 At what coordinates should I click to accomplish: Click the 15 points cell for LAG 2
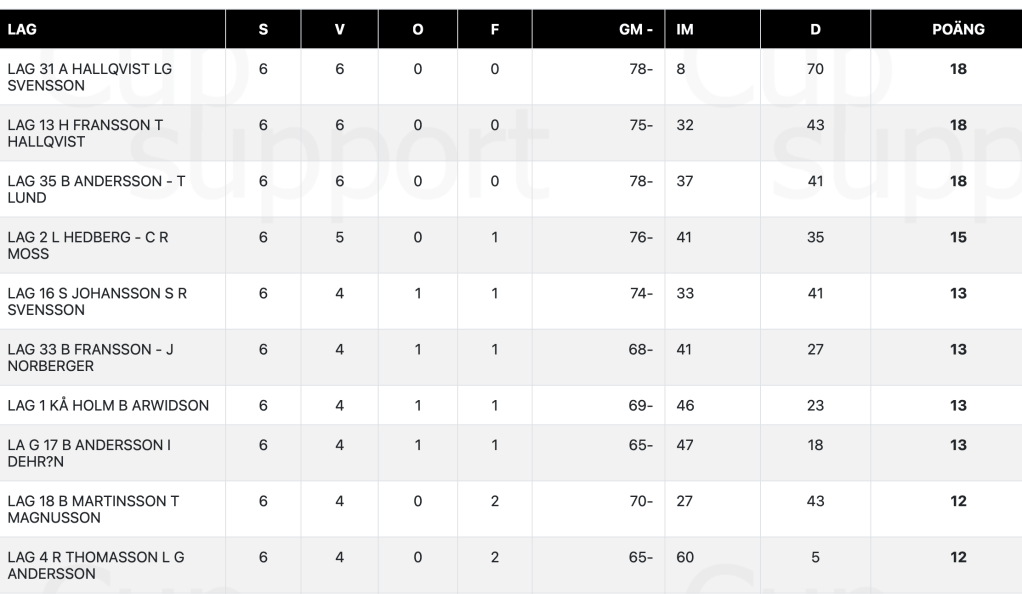958,237
